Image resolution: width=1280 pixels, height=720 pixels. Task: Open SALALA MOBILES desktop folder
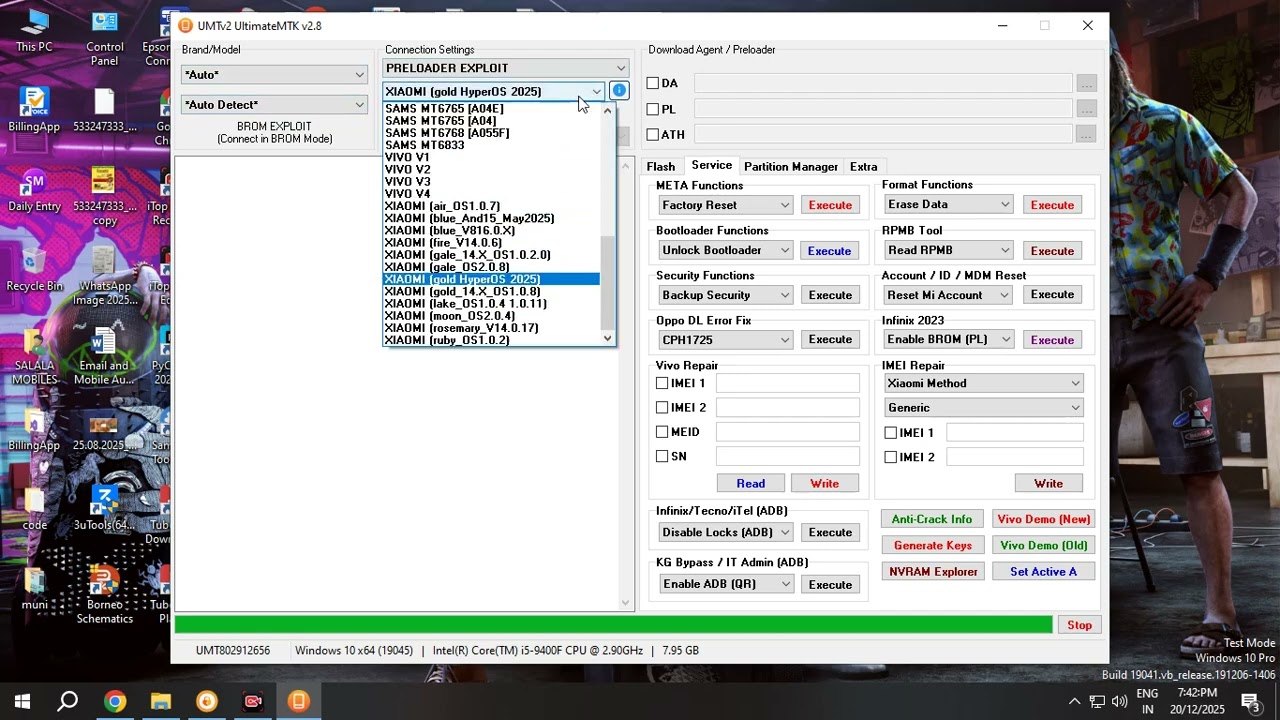coord(34,357)
